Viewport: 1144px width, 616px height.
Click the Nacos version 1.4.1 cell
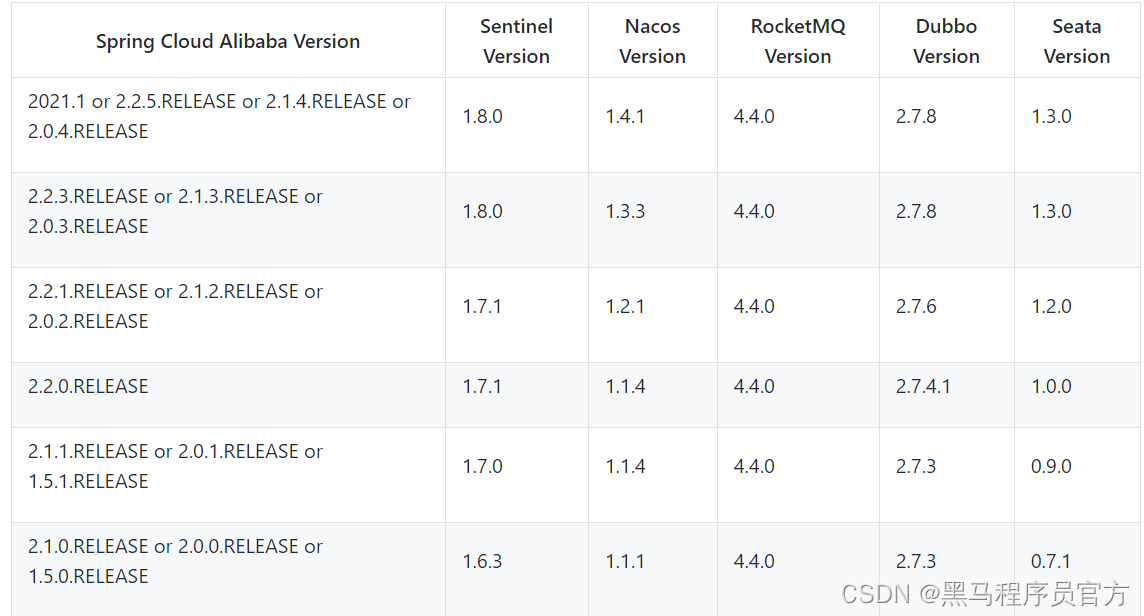[x=625, y=116]
